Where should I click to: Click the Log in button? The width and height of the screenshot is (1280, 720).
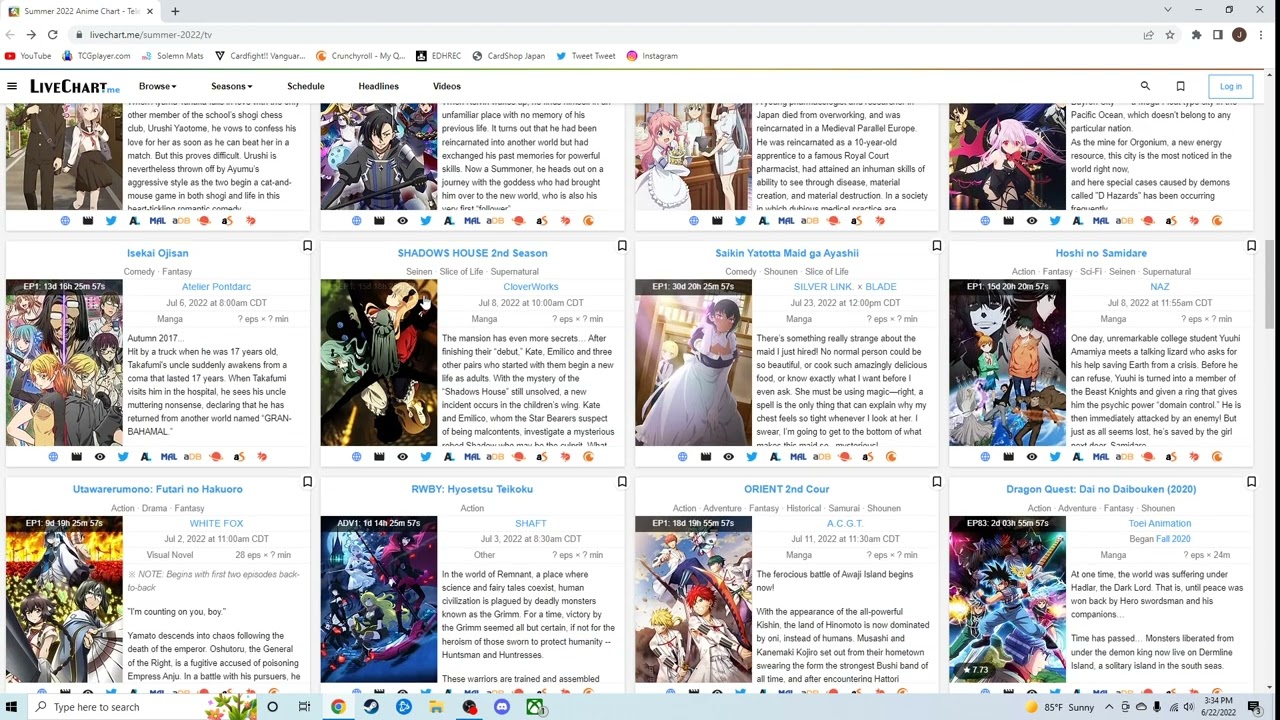coord(1230,86)
